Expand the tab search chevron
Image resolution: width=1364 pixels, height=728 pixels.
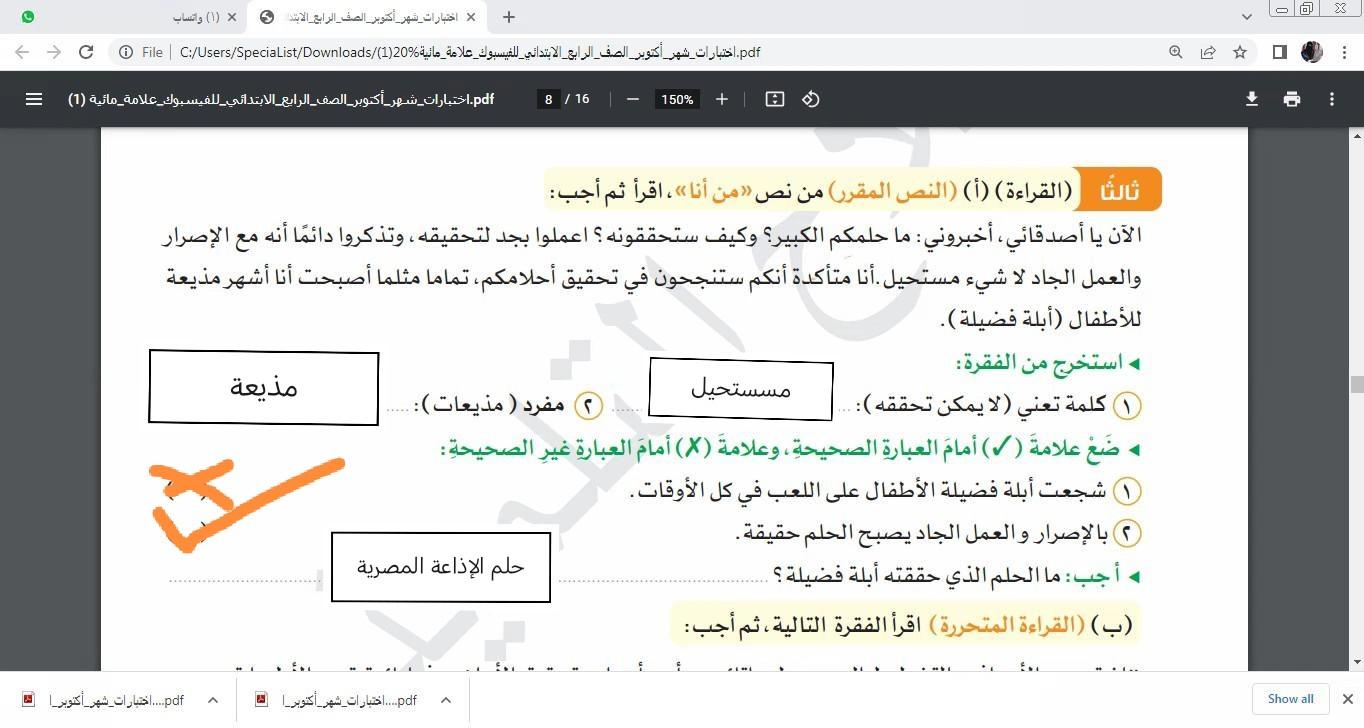click(x=1247, y=17)
